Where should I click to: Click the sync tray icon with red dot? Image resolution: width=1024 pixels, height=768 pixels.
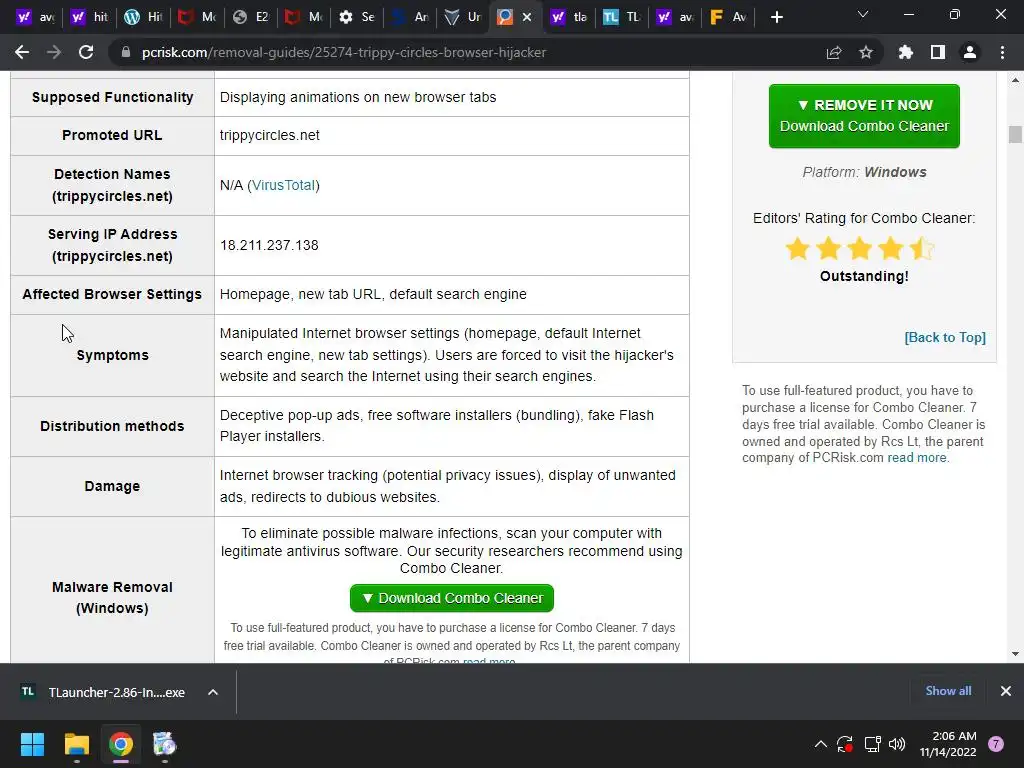844,744
